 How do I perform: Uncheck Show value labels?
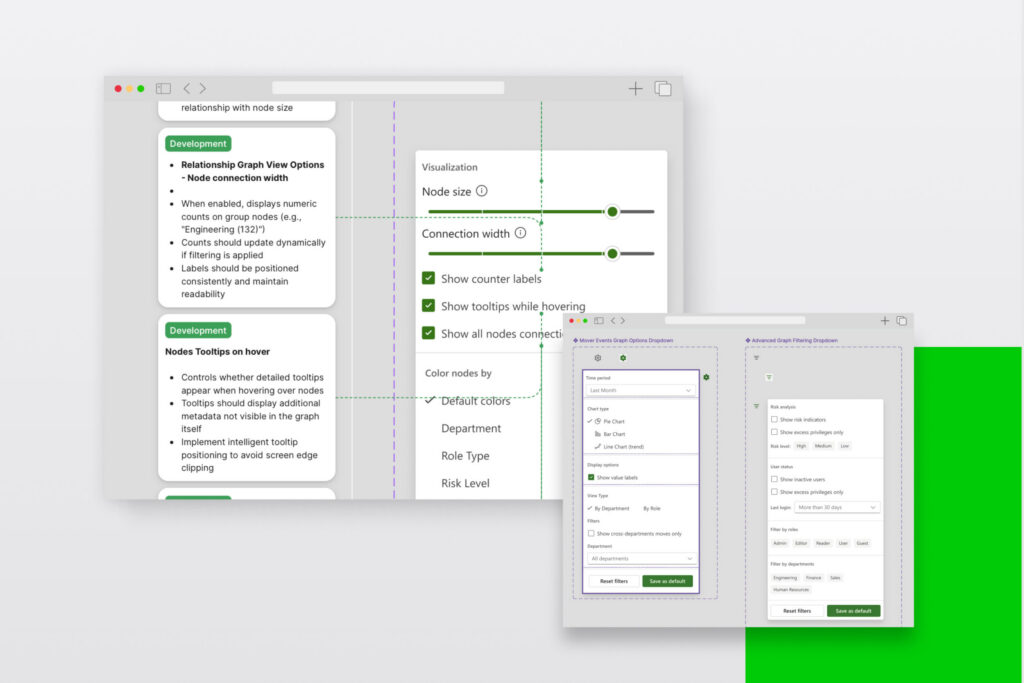tap(591, 477)
